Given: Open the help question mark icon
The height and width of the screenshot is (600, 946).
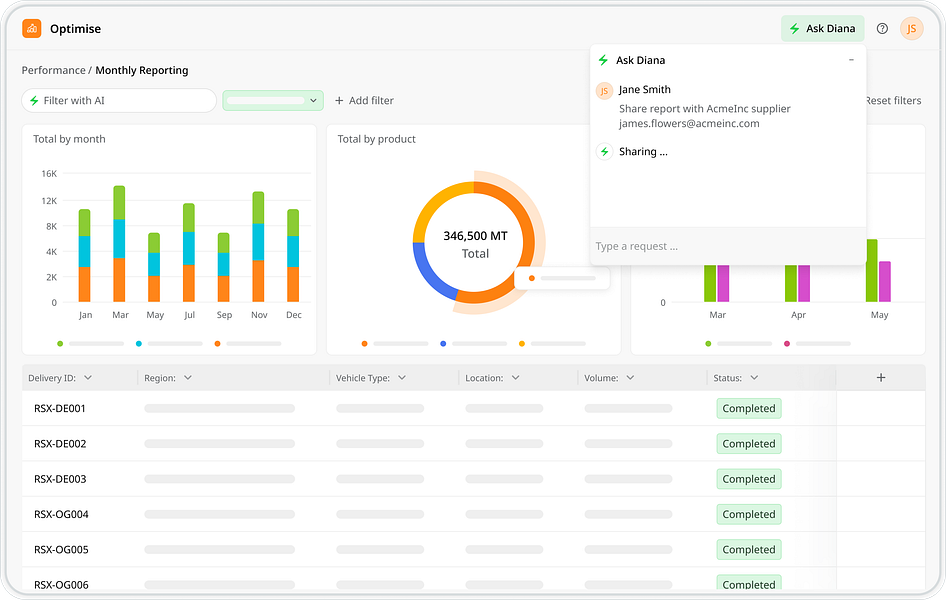Looking at the screenshot, I should [x=882, y=28].
